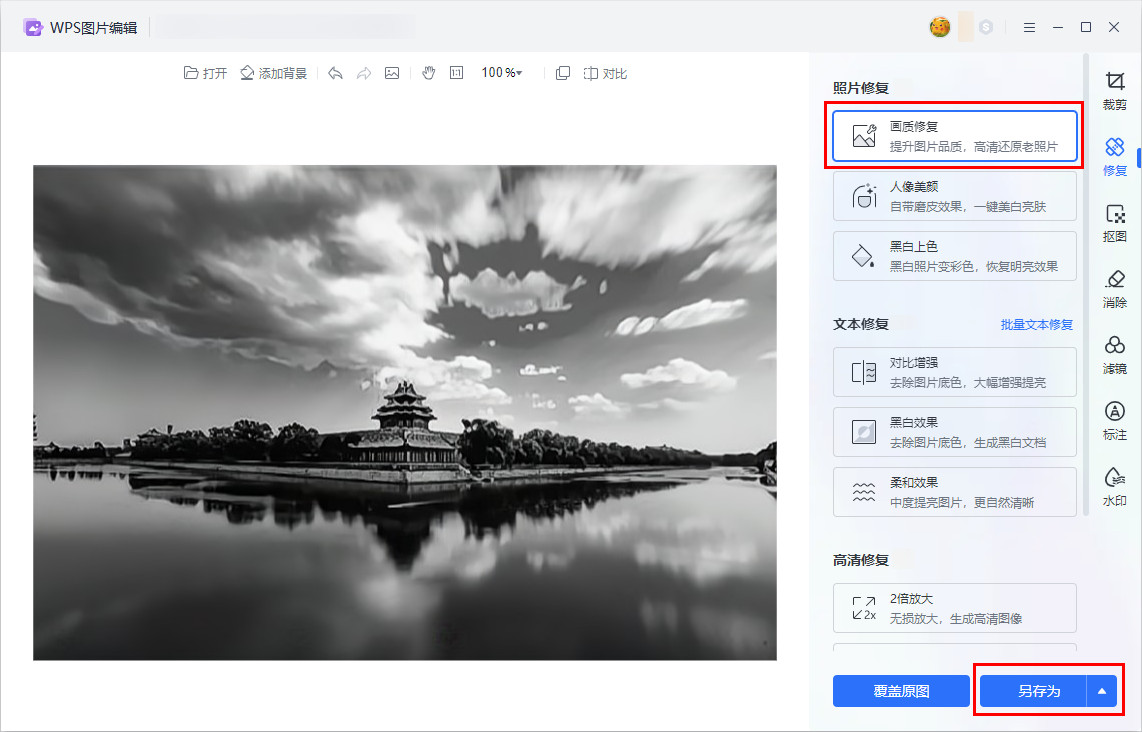Viewport: 1142px width, 732px height.
Task: Select the hand pan tool
Action: 428,73
